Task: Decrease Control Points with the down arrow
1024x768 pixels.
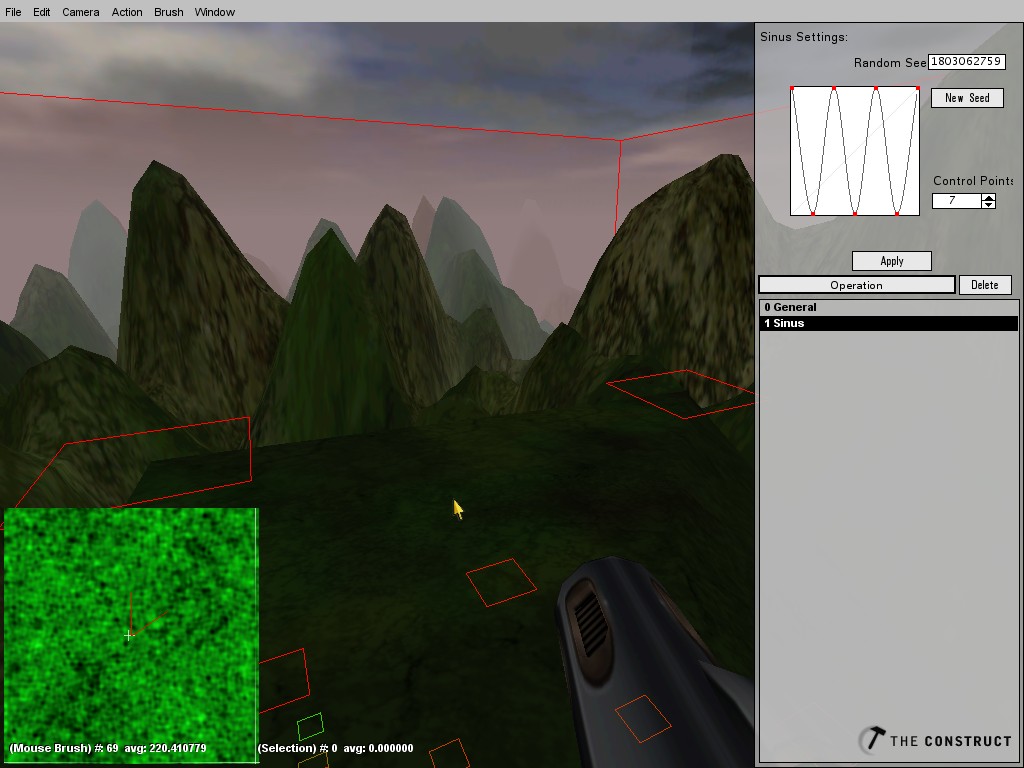Action: pyautogui.click(x=989, y=205)
